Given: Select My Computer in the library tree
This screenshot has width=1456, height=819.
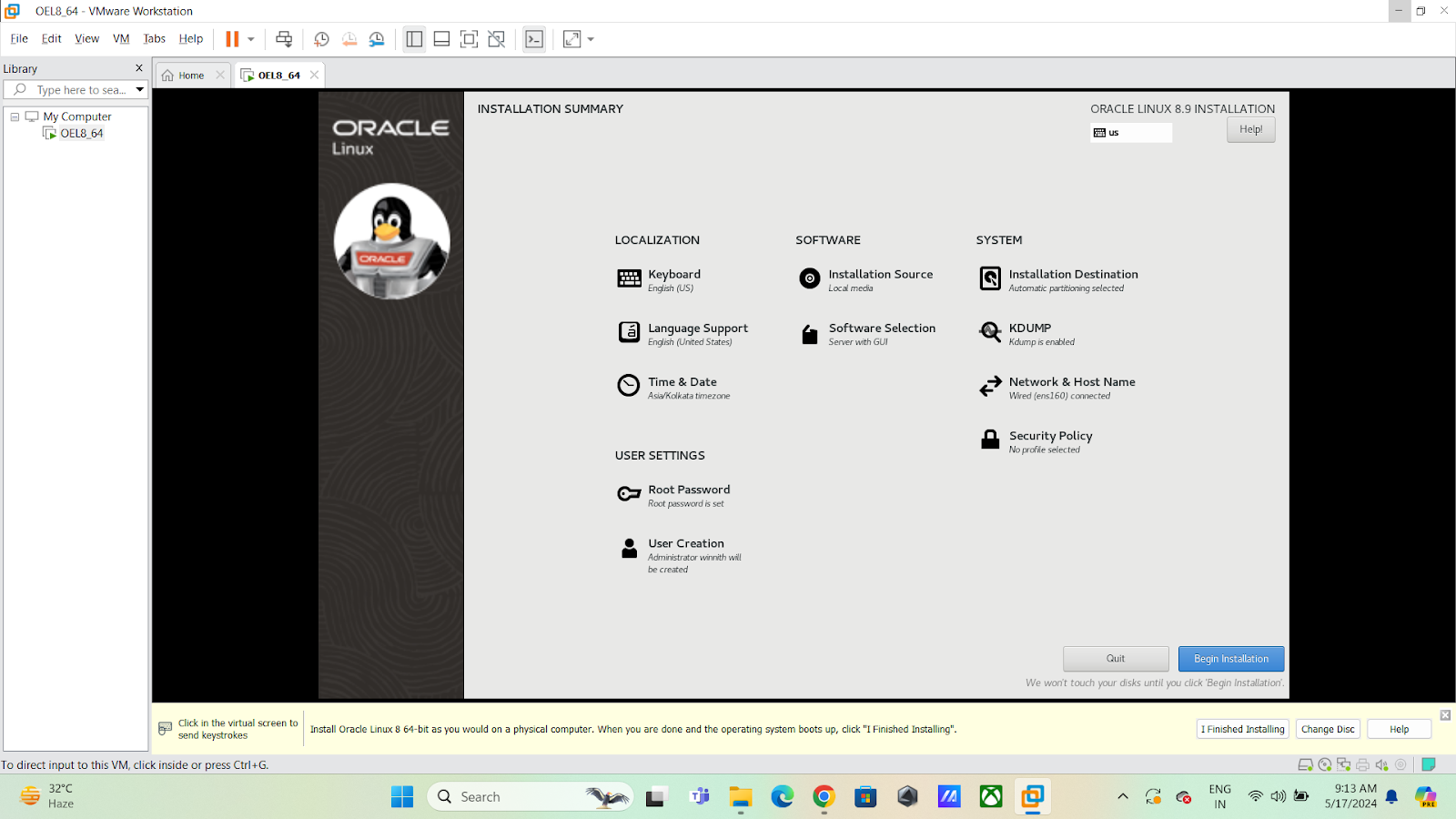Looking at the screenshot, I should 77,116.
